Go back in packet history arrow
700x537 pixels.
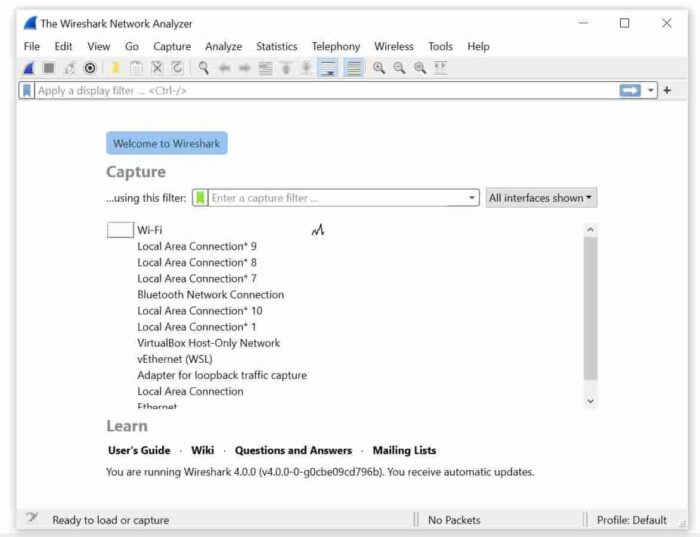tap(225, 68)
